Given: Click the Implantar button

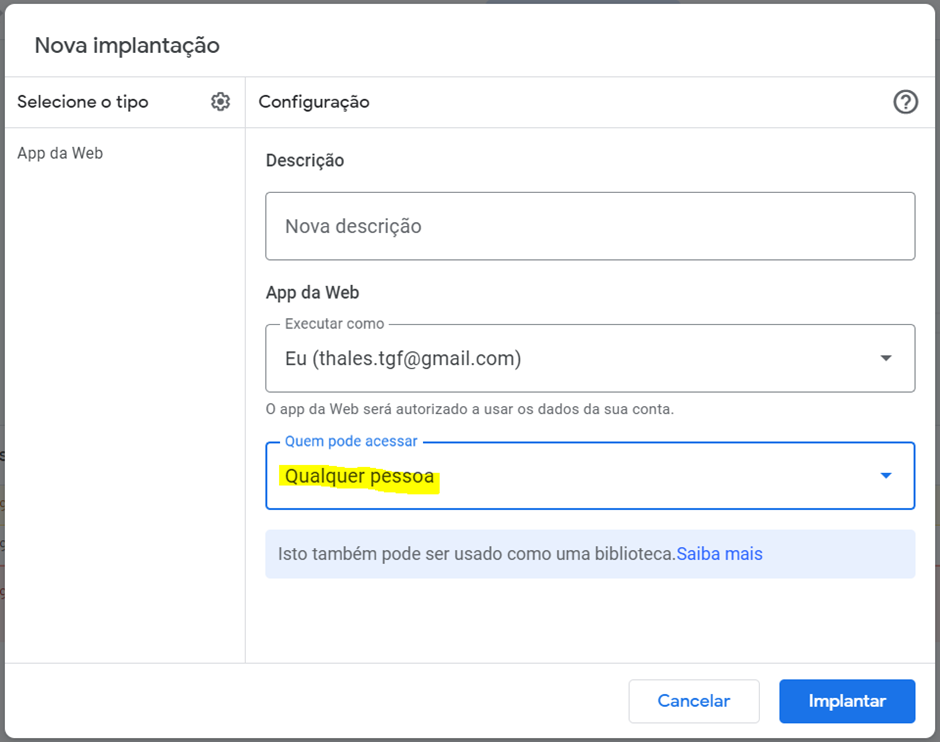Looking at the screenshot, I should pyautogui.click(x=847, y=701).
